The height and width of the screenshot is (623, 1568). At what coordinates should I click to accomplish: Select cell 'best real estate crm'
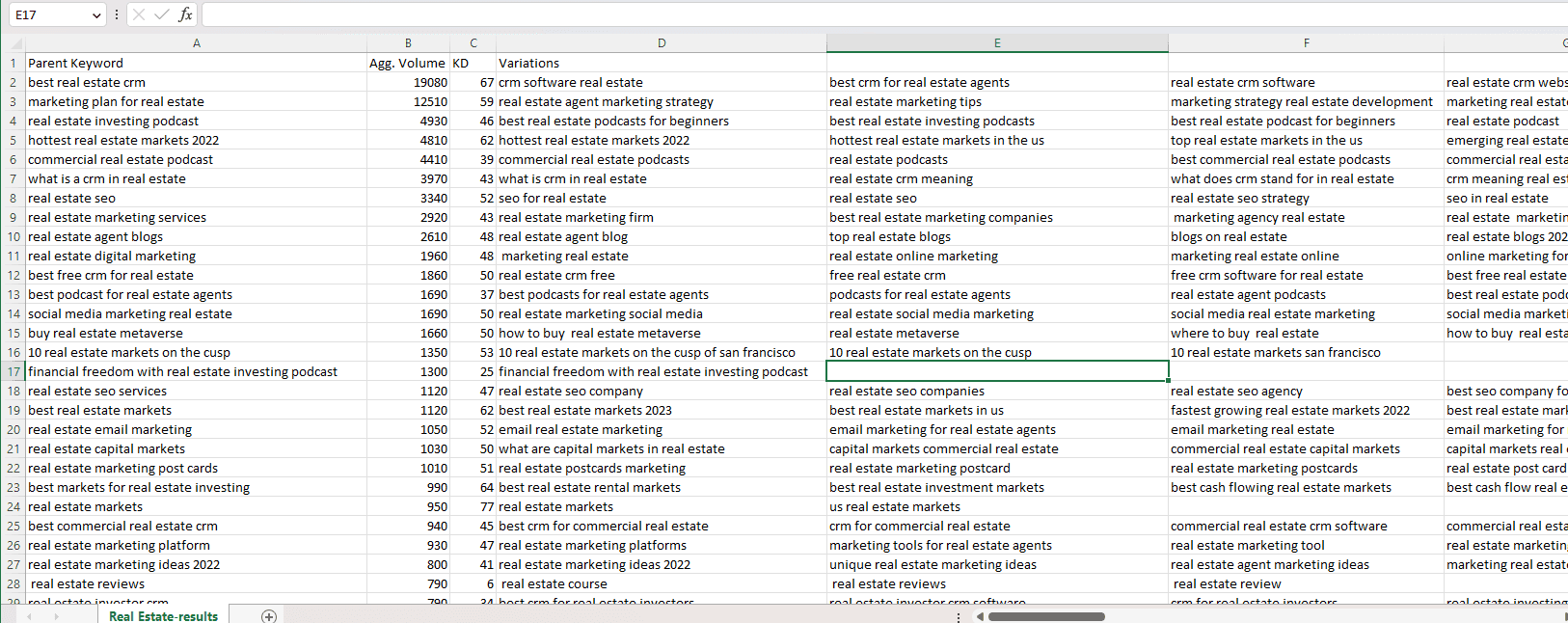pyautogui.click(x=197, y=82)
